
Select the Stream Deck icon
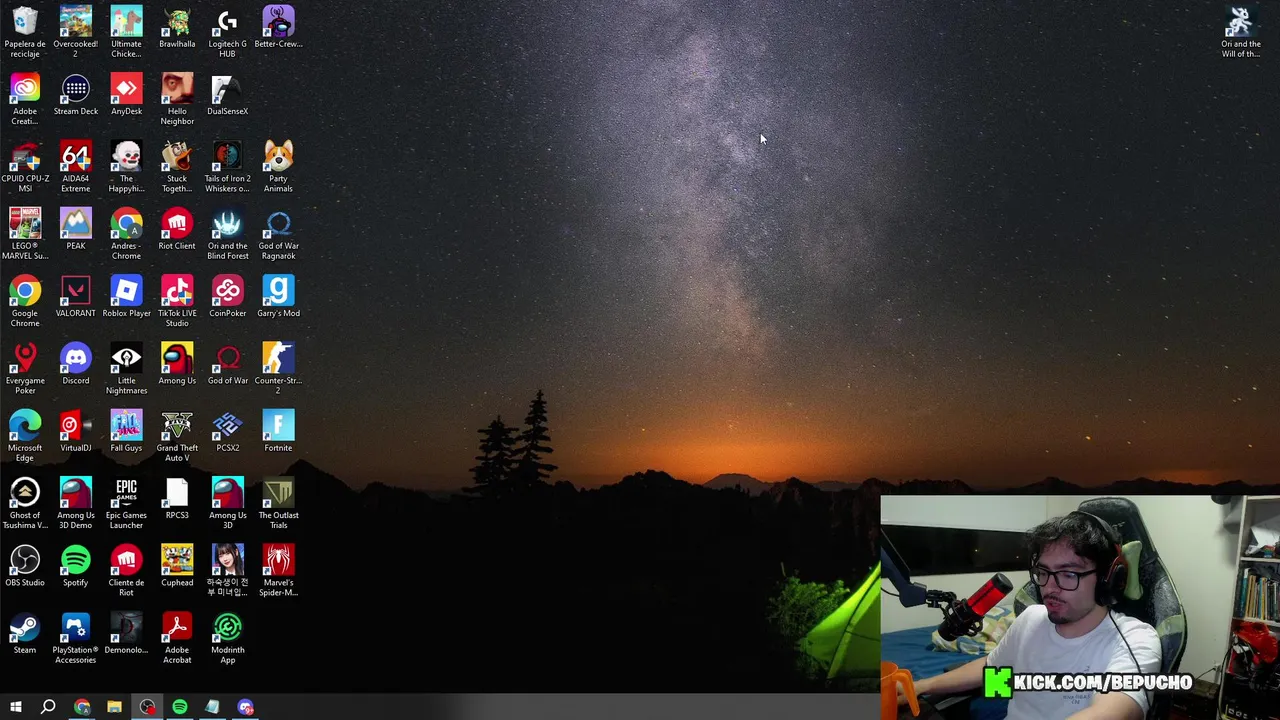76,94
